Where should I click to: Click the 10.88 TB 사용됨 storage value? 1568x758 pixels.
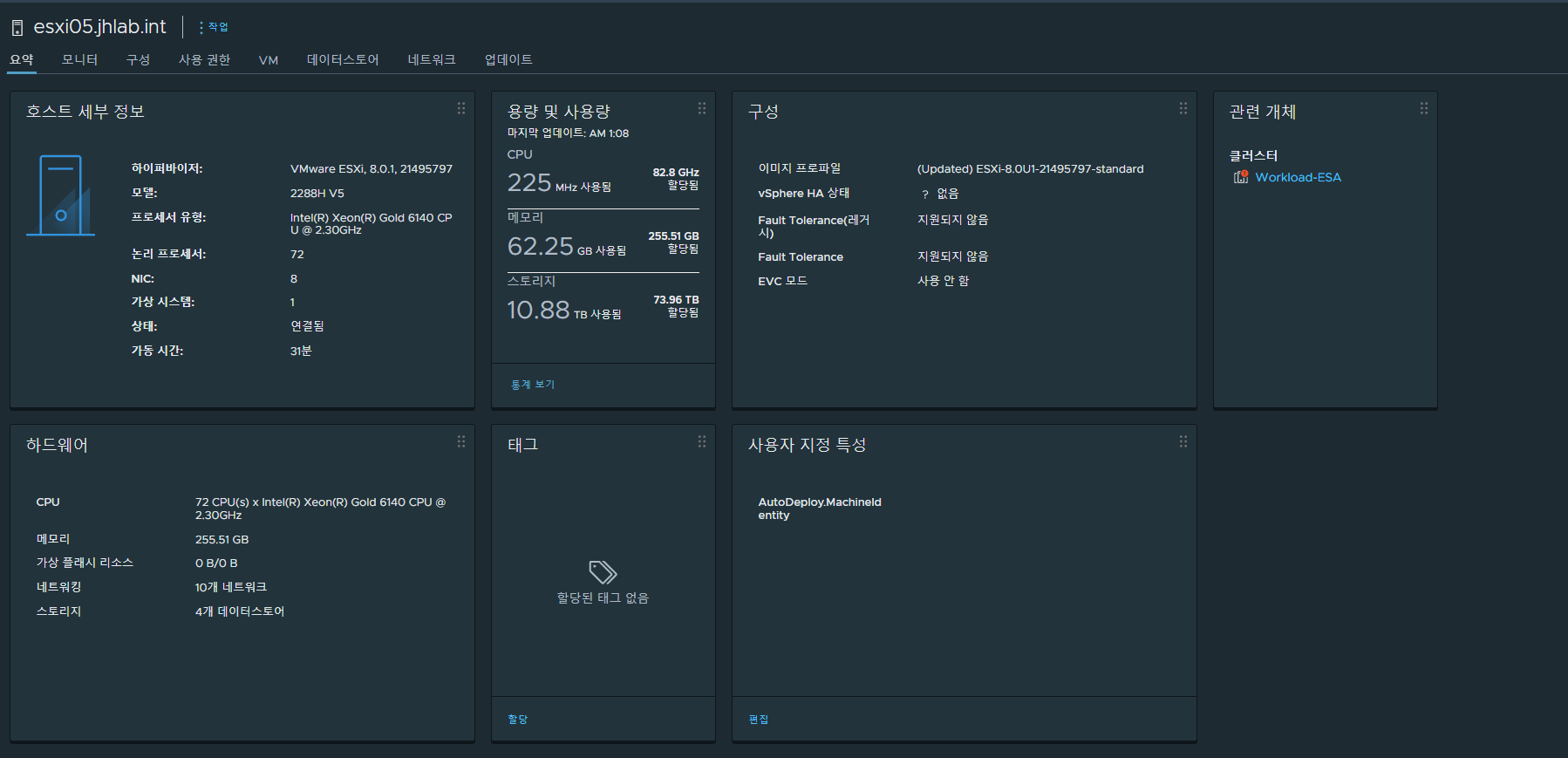pos(564,311)
